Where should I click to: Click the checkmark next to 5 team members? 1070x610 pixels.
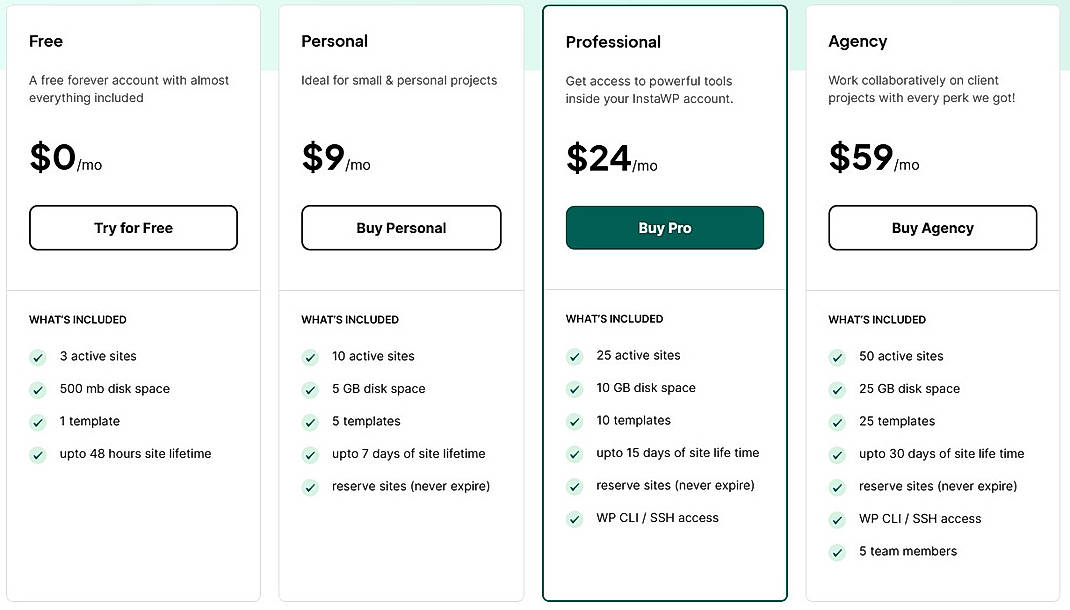[837, 551]
